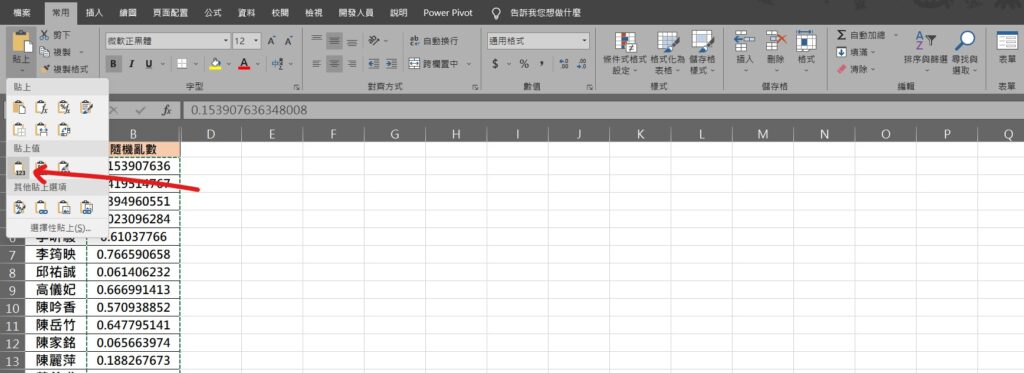The width and height of the screenshot is (1024, 373).
Task: Open the fill color dropdown arrow
Action: pos(229,64)
